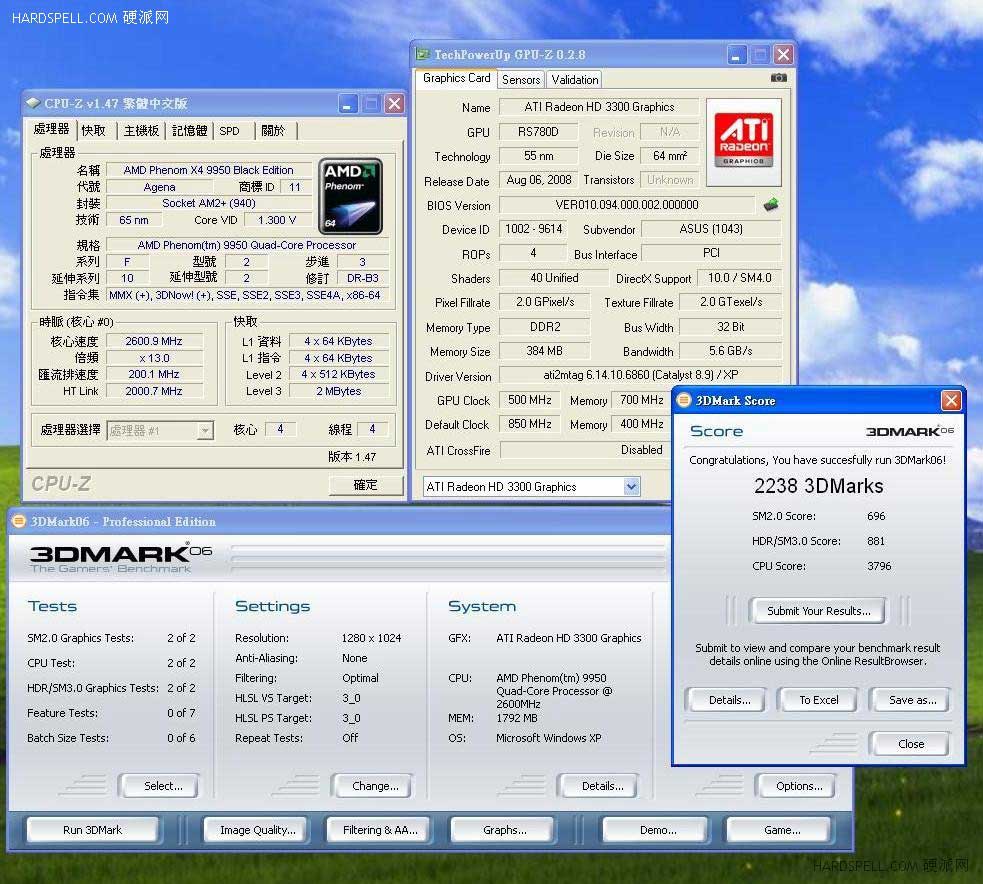
Task: Click the CPU-Z title bar icon
Action: coord(33,103)
